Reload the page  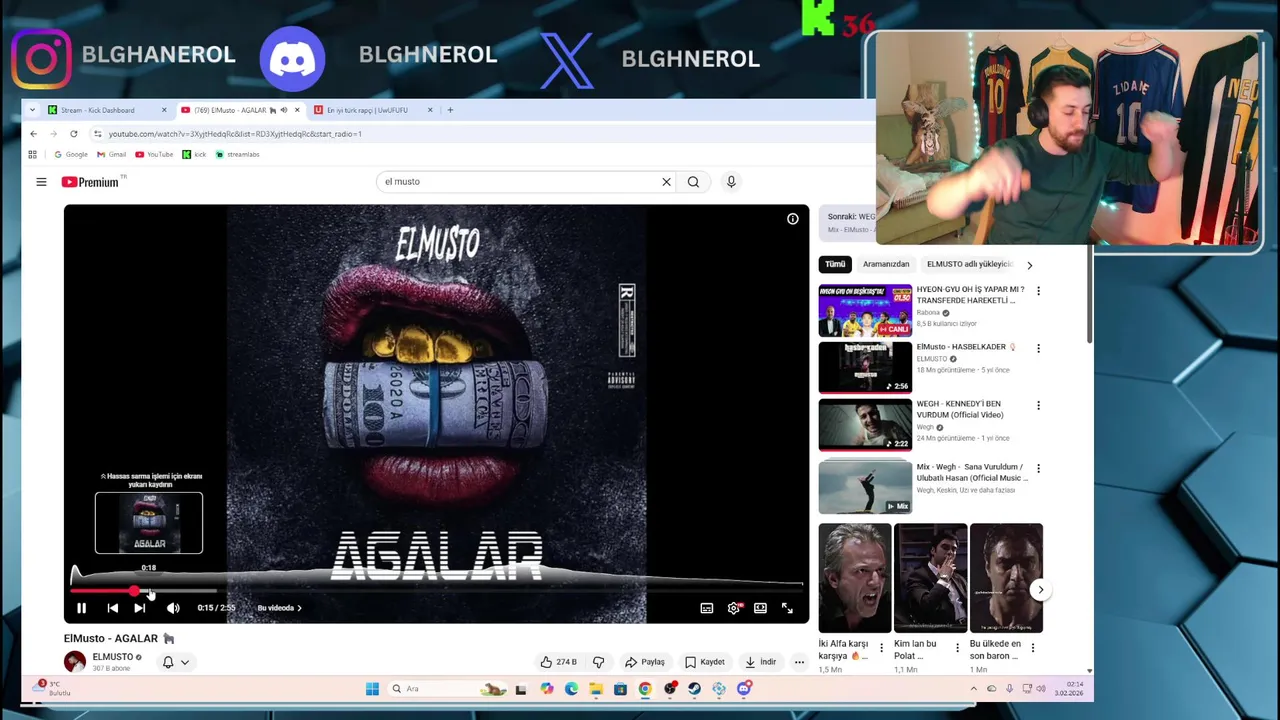73,134
